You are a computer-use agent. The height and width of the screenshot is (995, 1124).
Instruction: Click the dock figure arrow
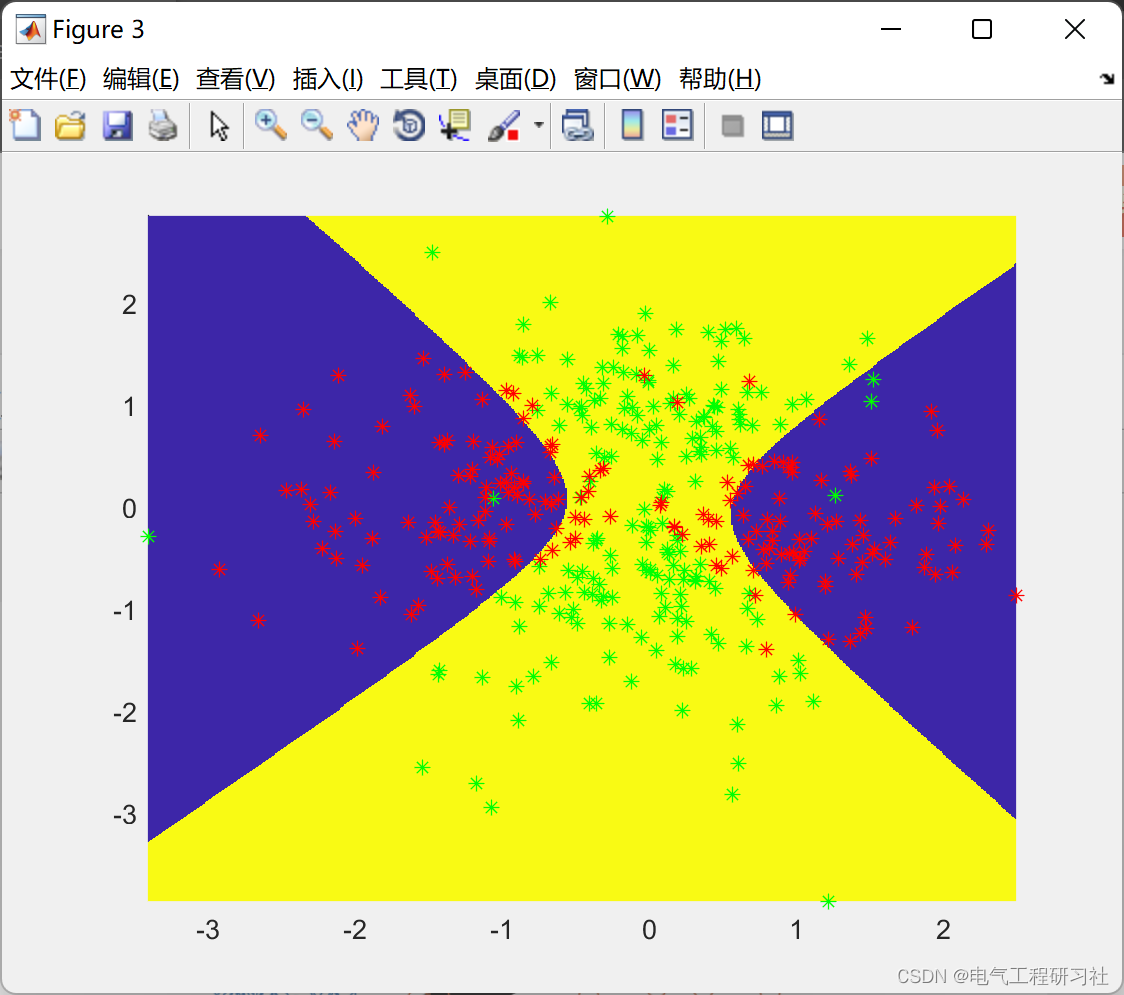(x=1107, y=78)
